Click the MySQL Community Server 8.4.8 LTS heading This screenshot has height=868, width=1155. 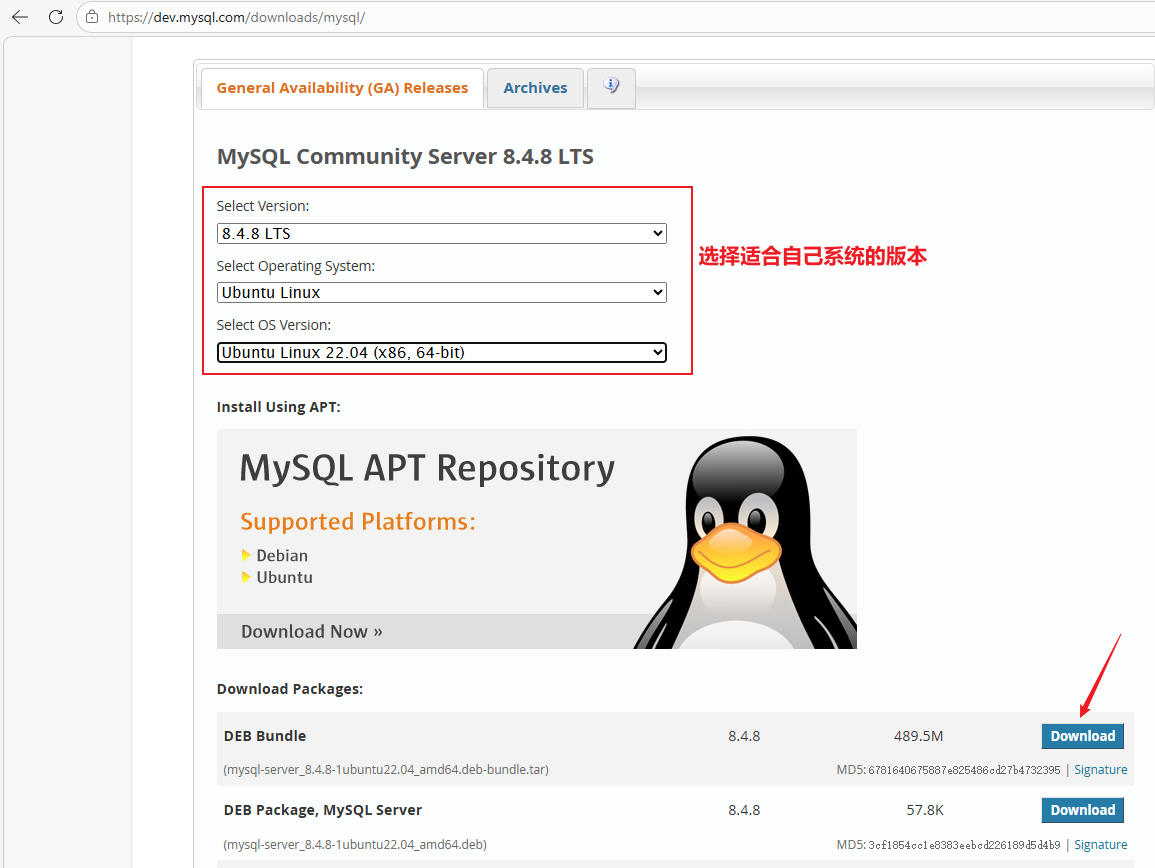pos(405,156)
